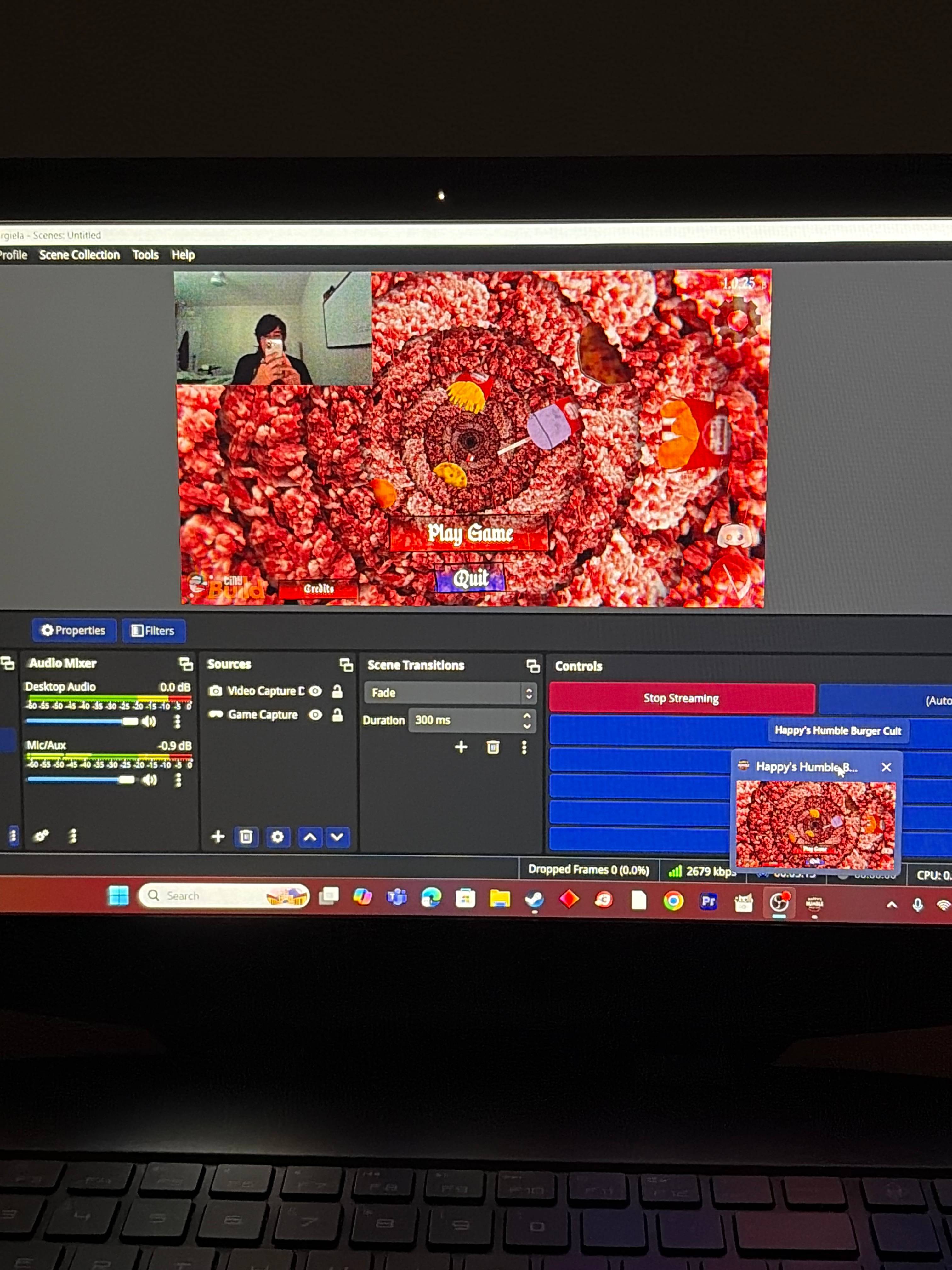Viewport: 952px width, 1270px height.
Task: Click the microphone tray icon
Action: (918, 906)
